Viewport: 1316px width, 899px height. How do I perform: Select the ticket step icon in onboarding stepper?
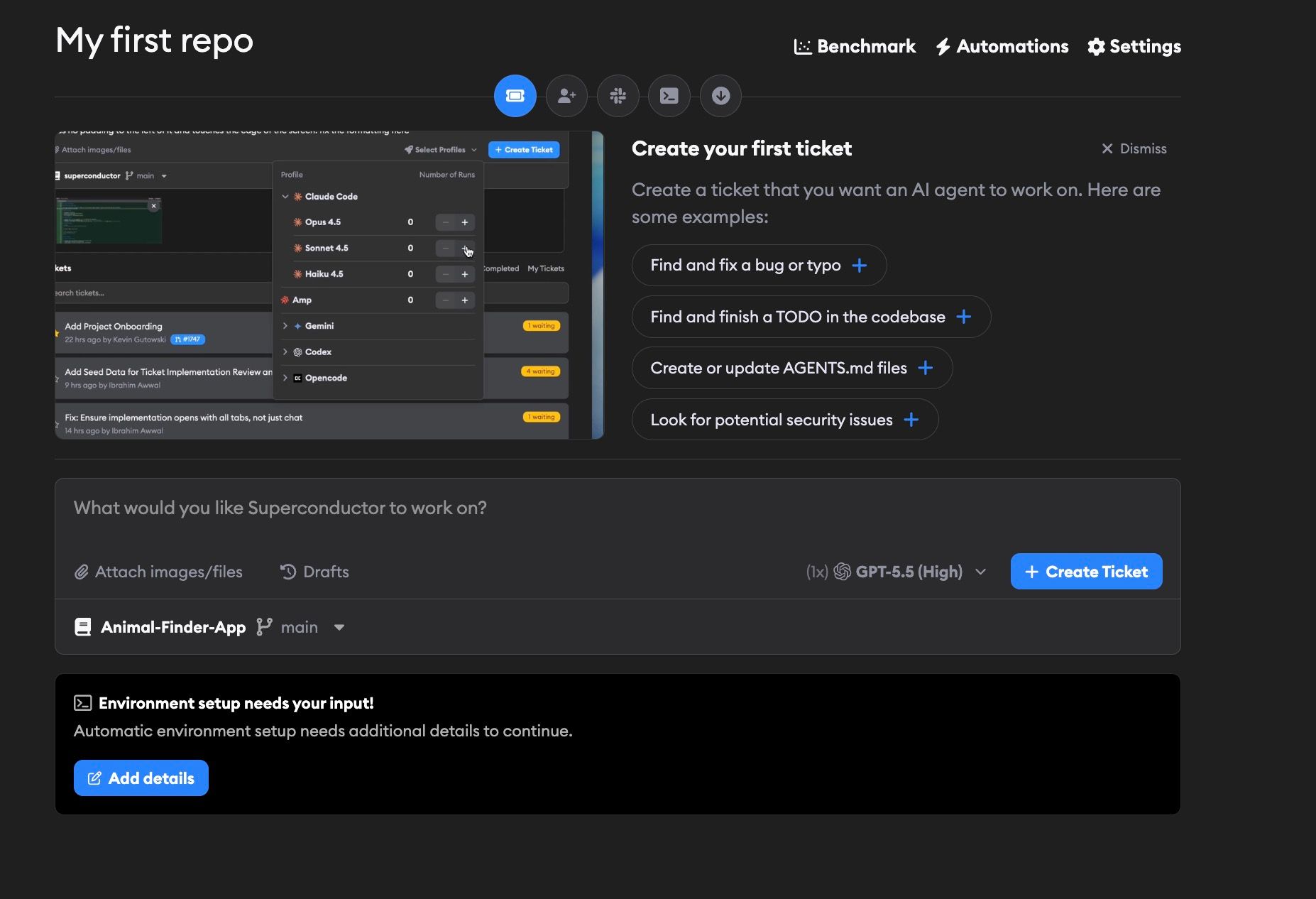point(515,96)
